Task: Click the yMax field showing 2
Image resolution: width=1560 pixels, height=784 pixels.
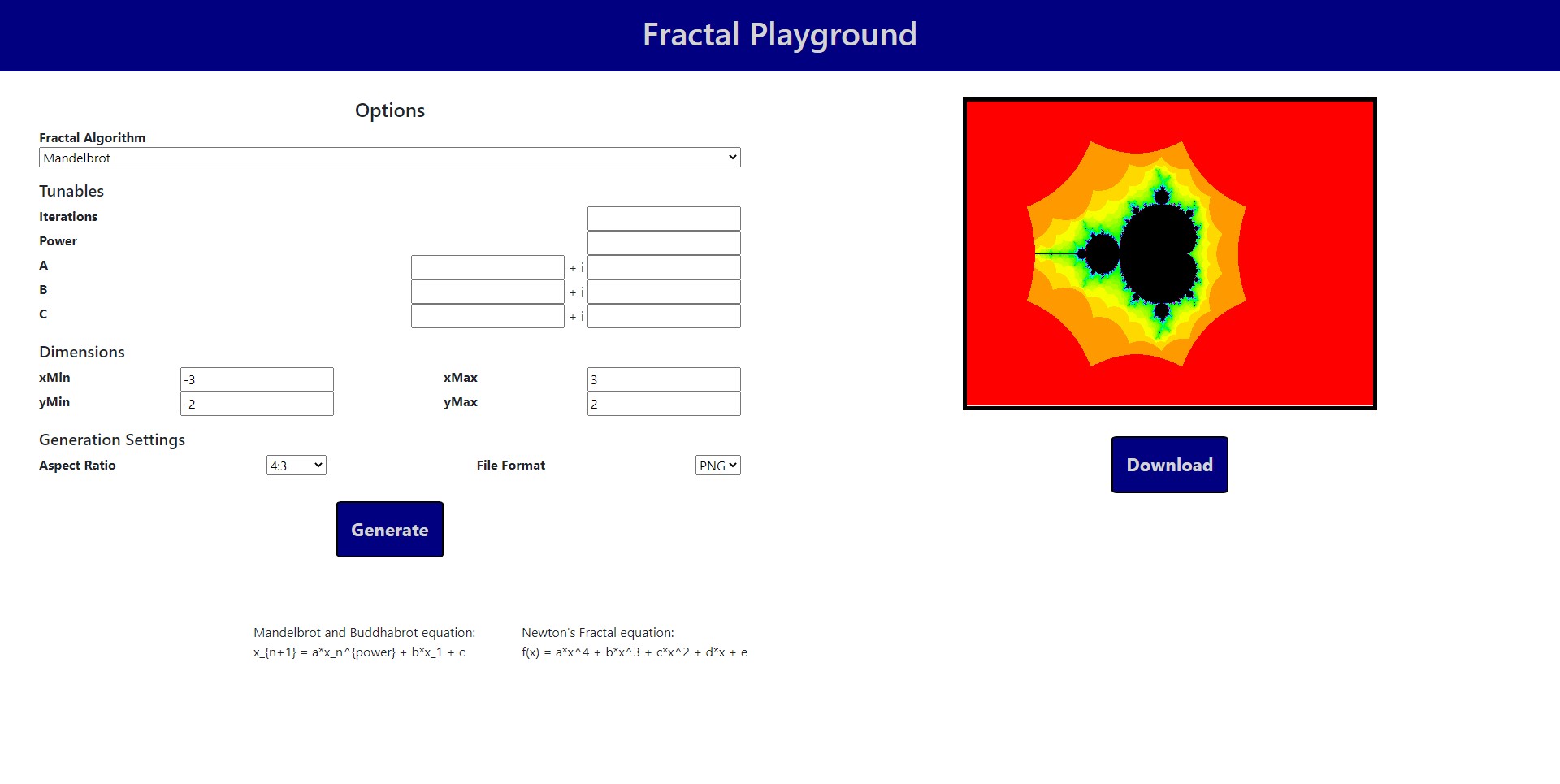Action: pyautogui.click(x=664, y=404)
